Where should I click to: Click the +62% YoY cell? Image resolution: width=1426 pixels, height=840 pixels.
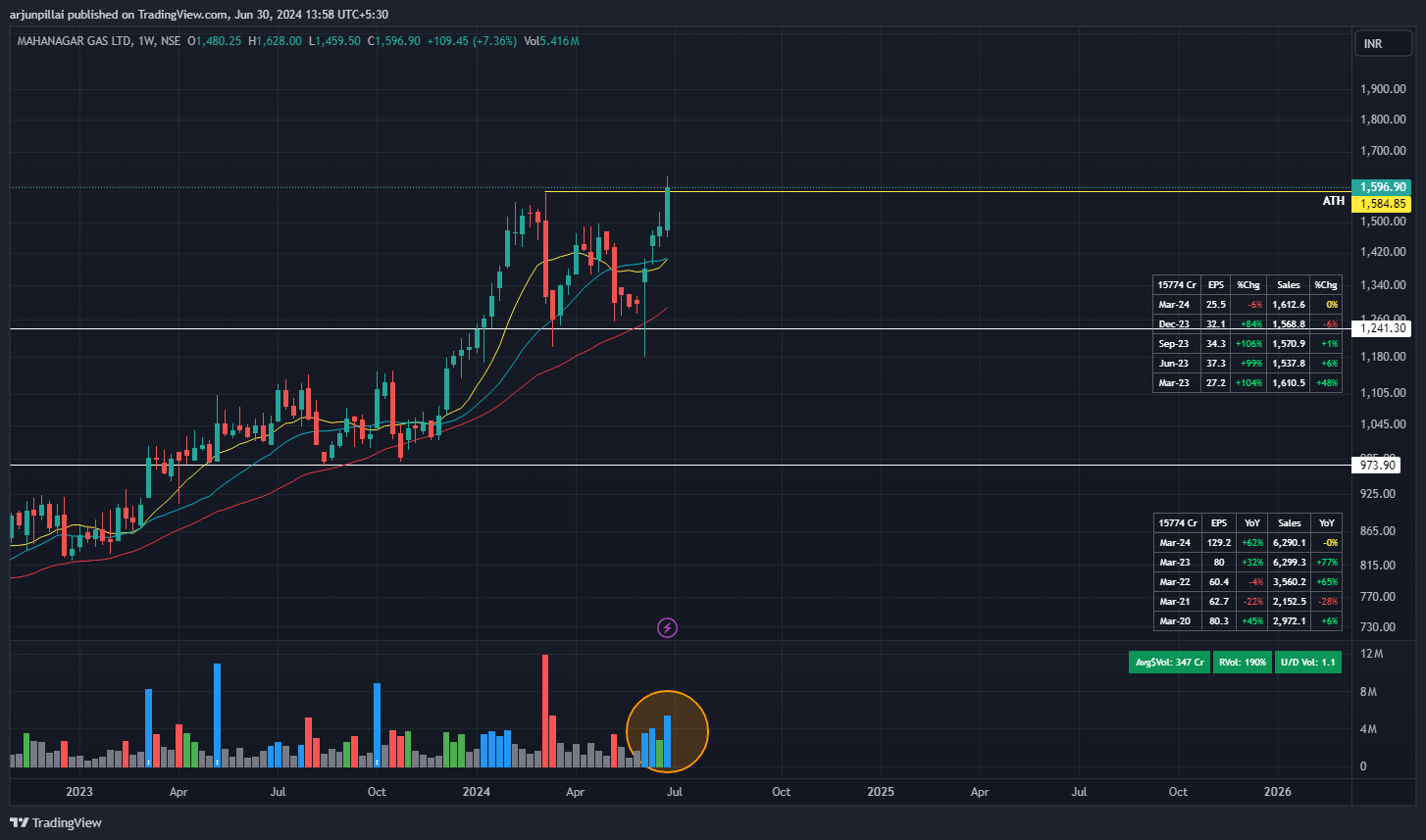(x=1251, y=543)
